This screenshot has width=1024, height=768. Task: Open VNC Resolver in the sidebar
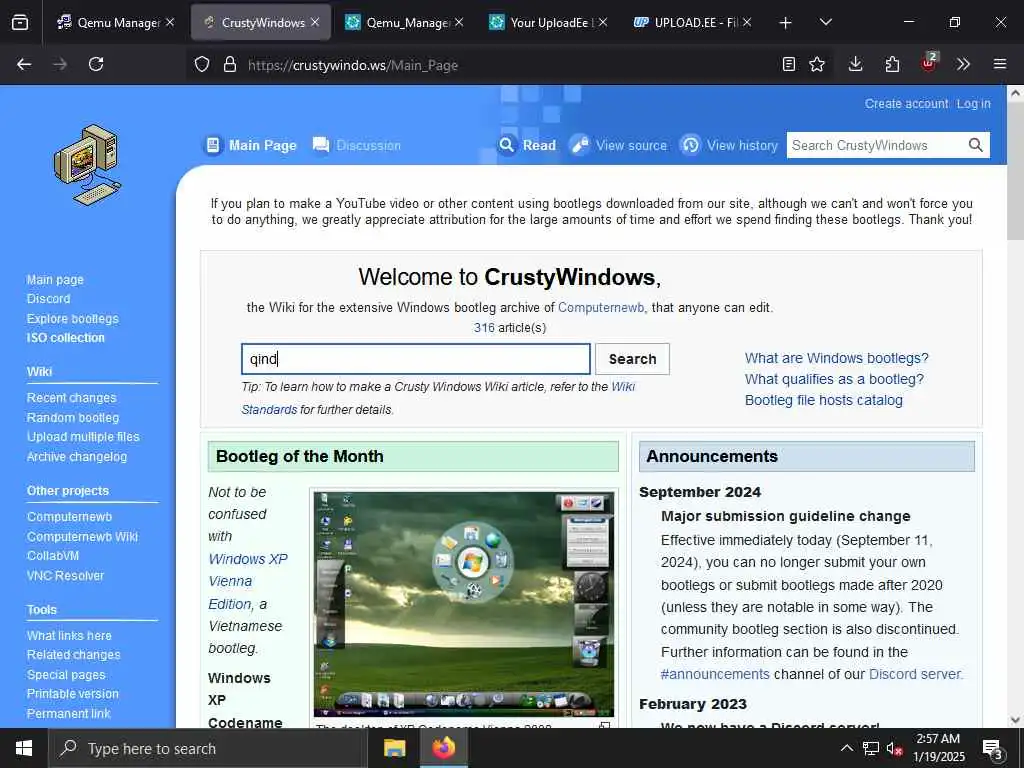click(x=65, y=575)
